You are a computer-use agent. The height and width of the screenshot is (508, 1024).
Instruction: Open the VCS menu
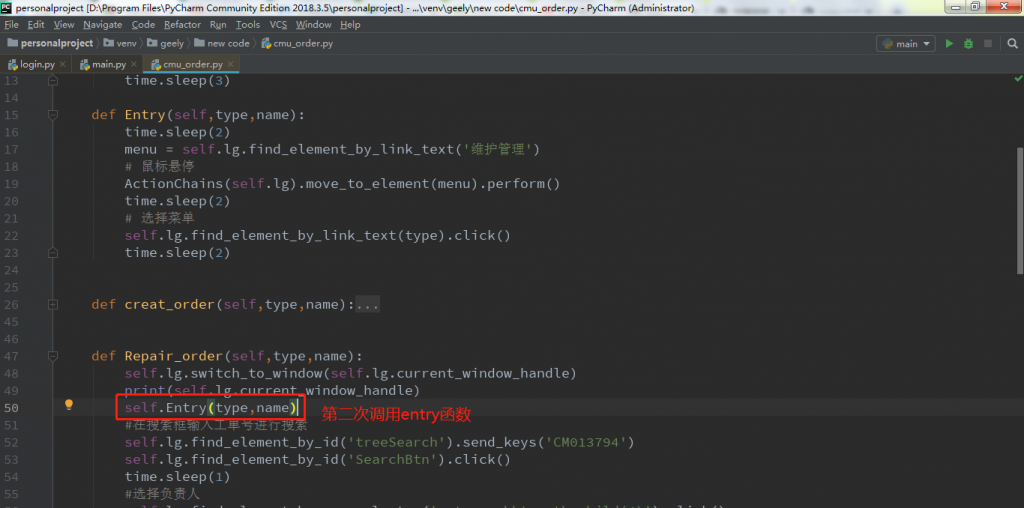tap(277, 24)
